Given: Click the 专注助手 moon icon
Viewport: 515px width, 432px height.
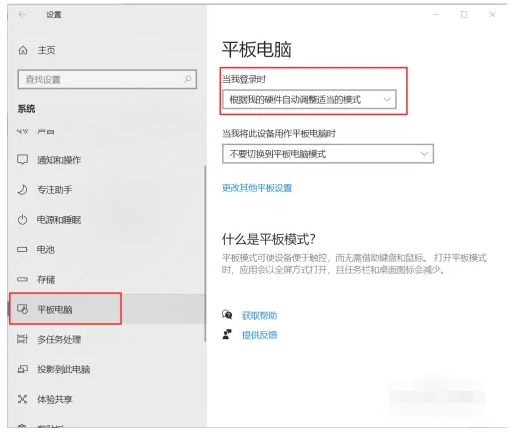Looking at the screenshot, I should [22, 190].
